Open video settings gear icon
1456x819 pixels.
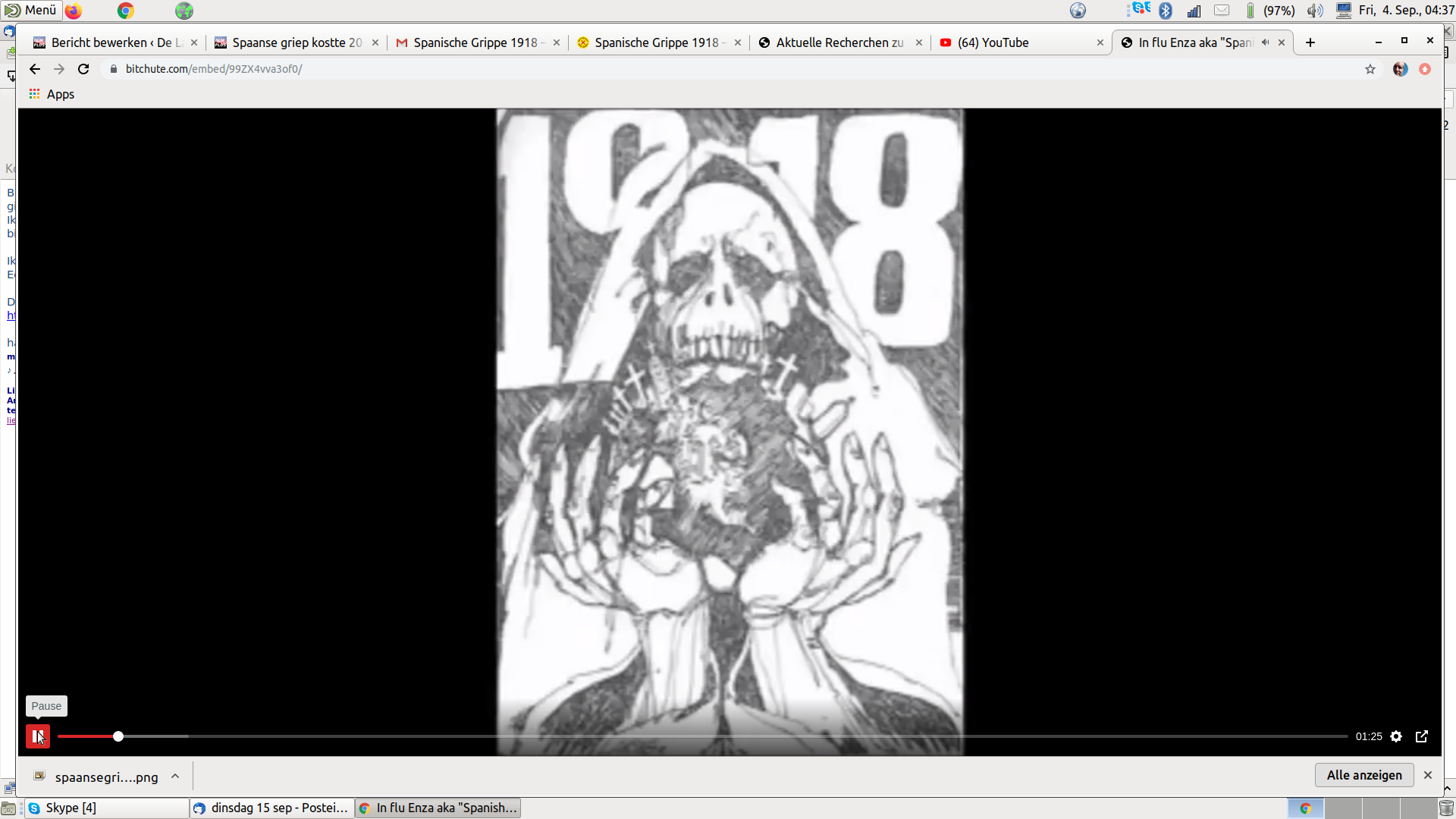[1396, 736]
